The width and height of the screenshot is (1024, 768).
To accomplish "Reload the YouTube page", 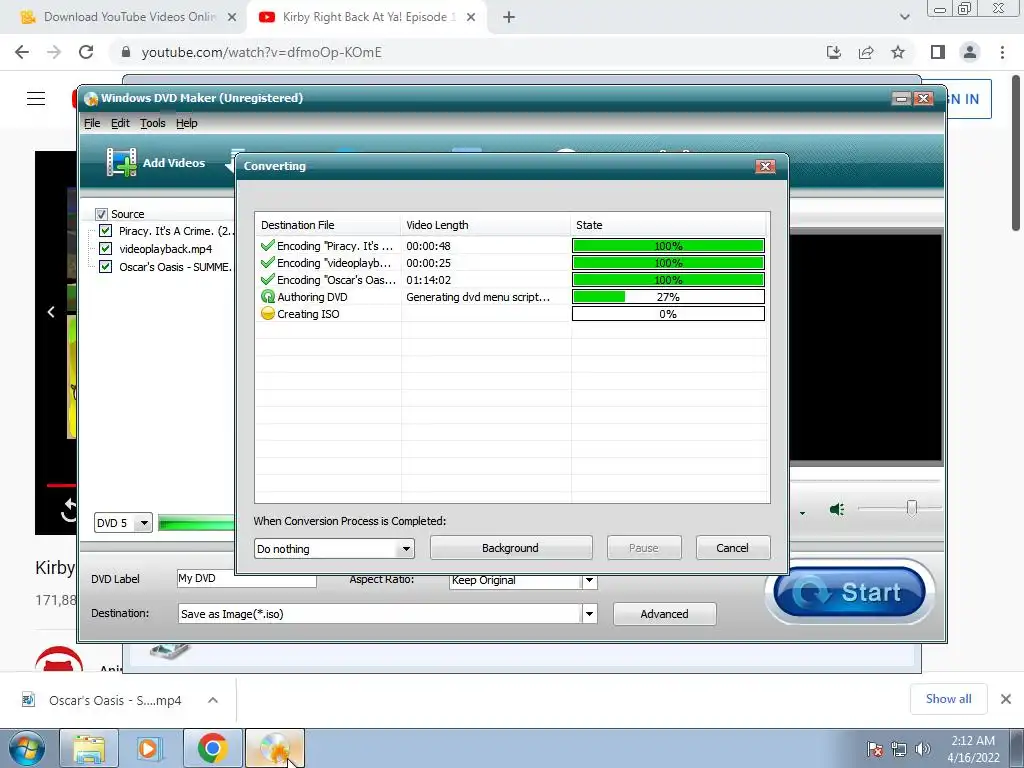I will [86, 52].
